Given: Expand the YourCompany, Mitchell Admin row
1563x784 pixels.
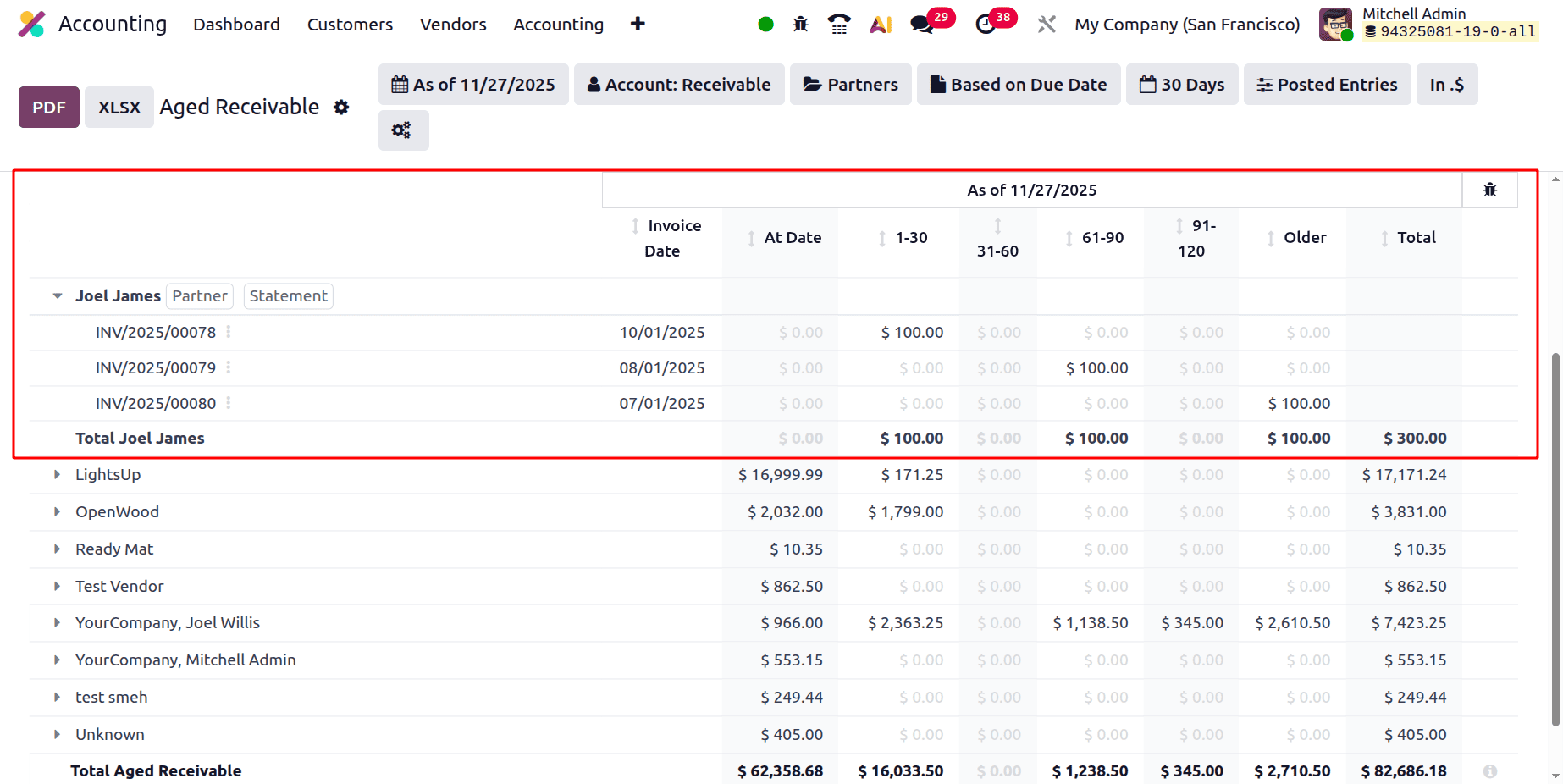Looking at the screenshot, I should pyautogui.click(x=57, y=660).
